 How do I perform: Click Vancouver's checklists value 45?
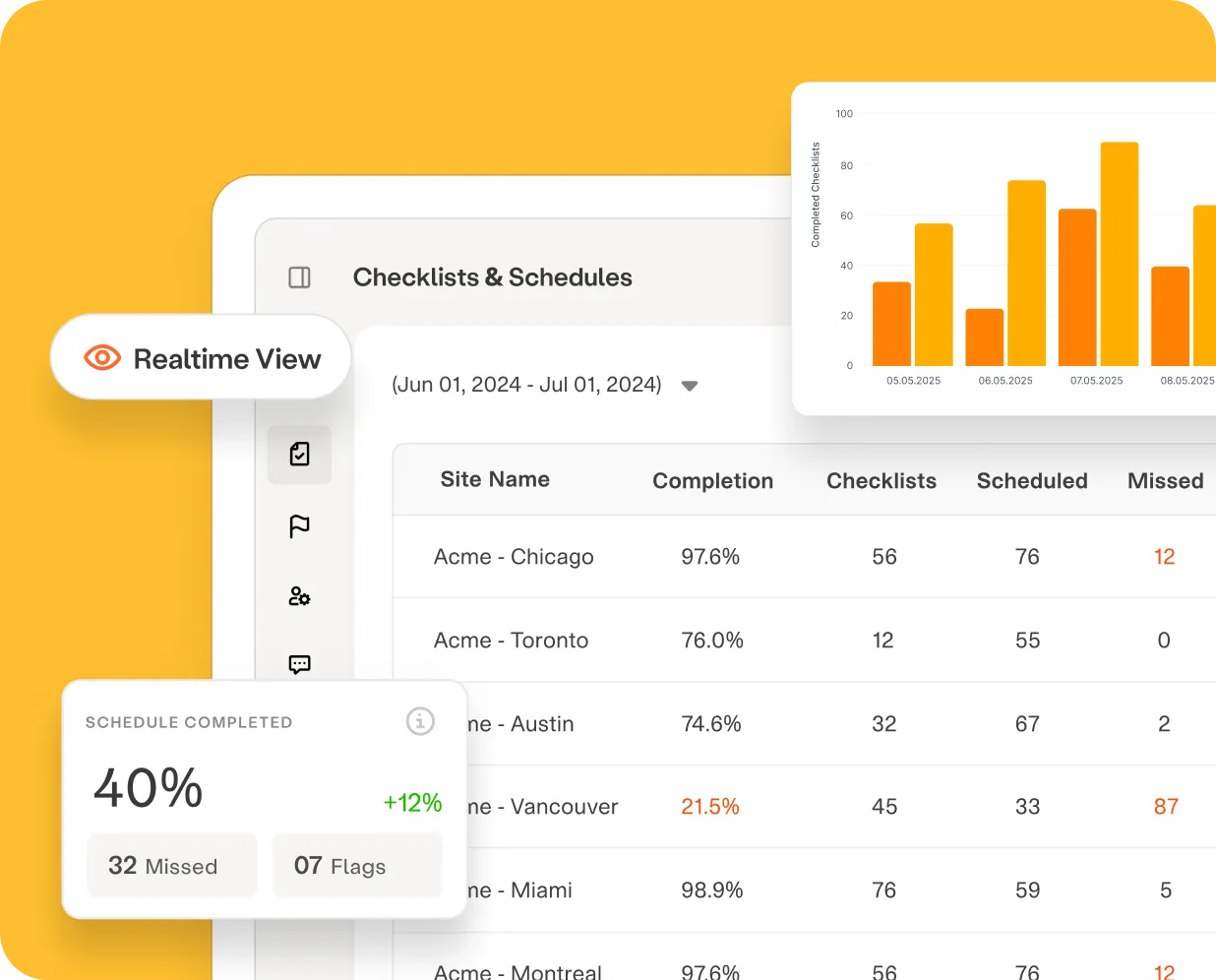click(884, 807)
